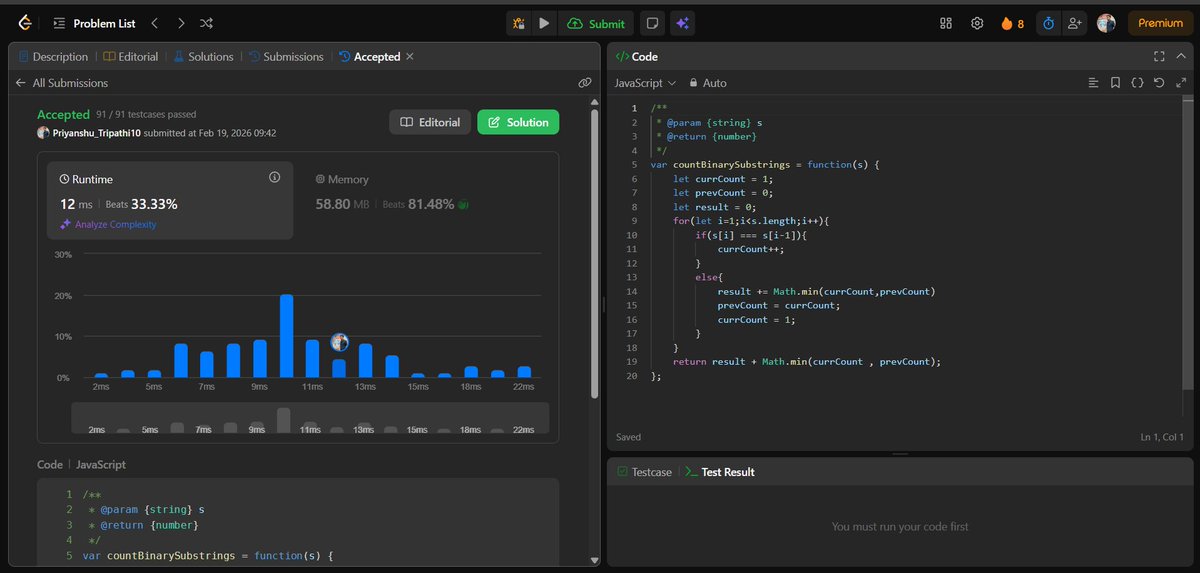Switch to the Test Result tab

720,472
